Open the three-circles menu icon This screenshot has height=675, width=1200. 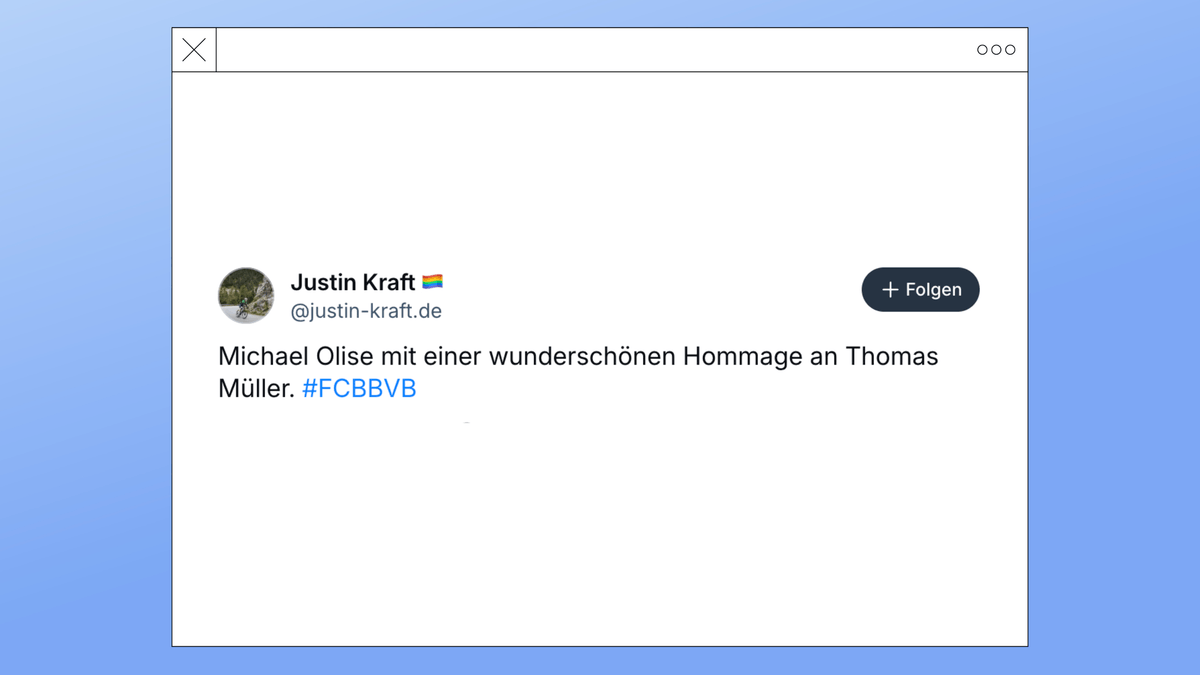[996, 50]
